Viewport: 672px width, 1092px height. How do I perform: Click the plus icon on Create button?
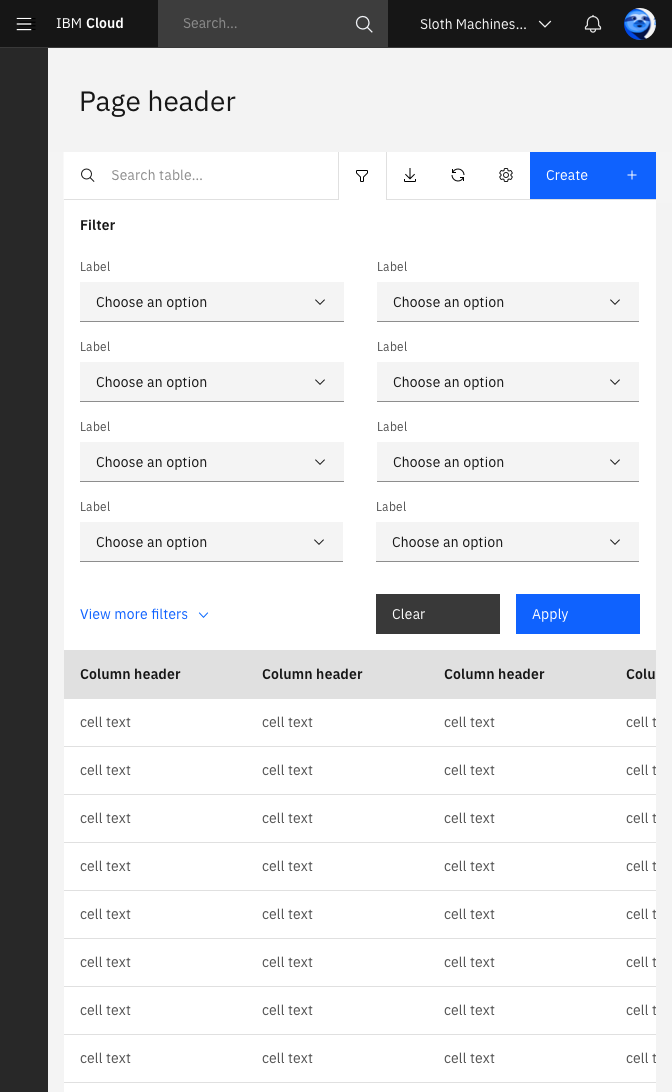click(632, 176)
